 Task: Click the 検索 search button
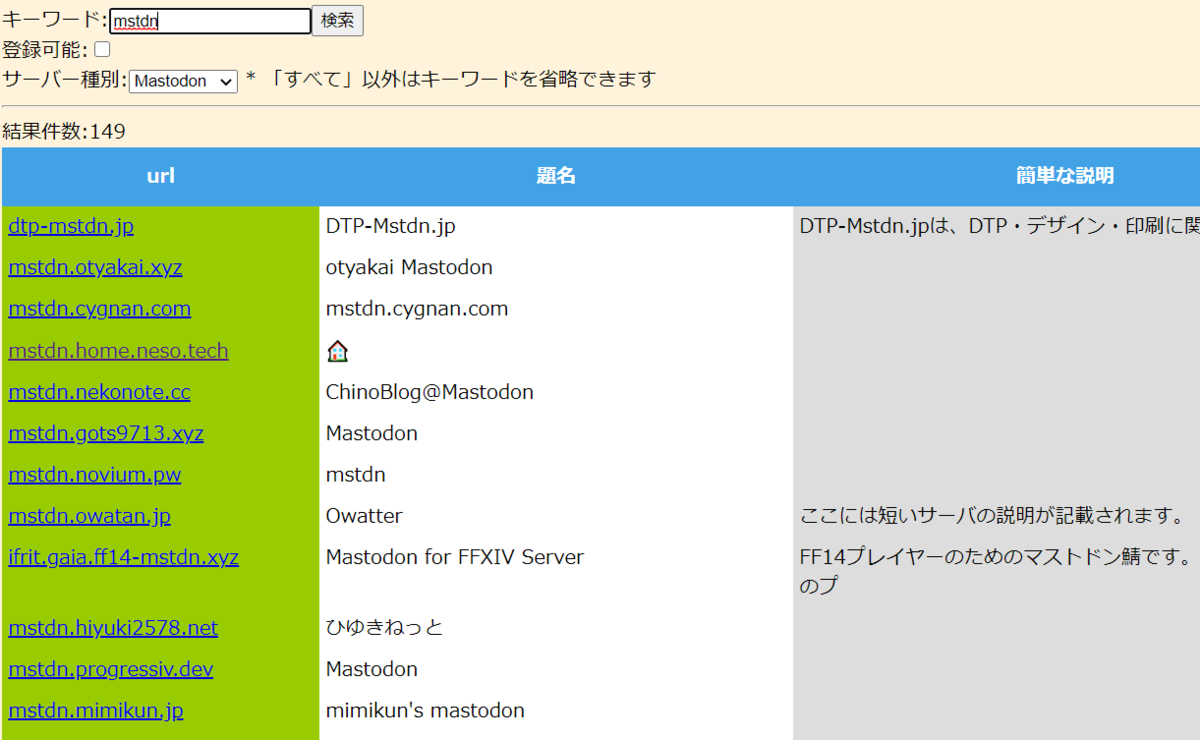coord(338,21)
